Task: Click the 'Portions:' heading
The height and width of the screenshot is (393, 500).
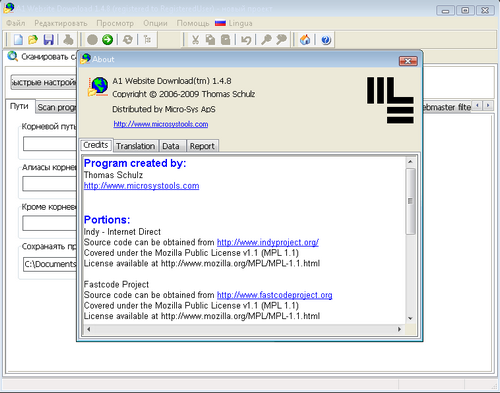Action: 107,220
